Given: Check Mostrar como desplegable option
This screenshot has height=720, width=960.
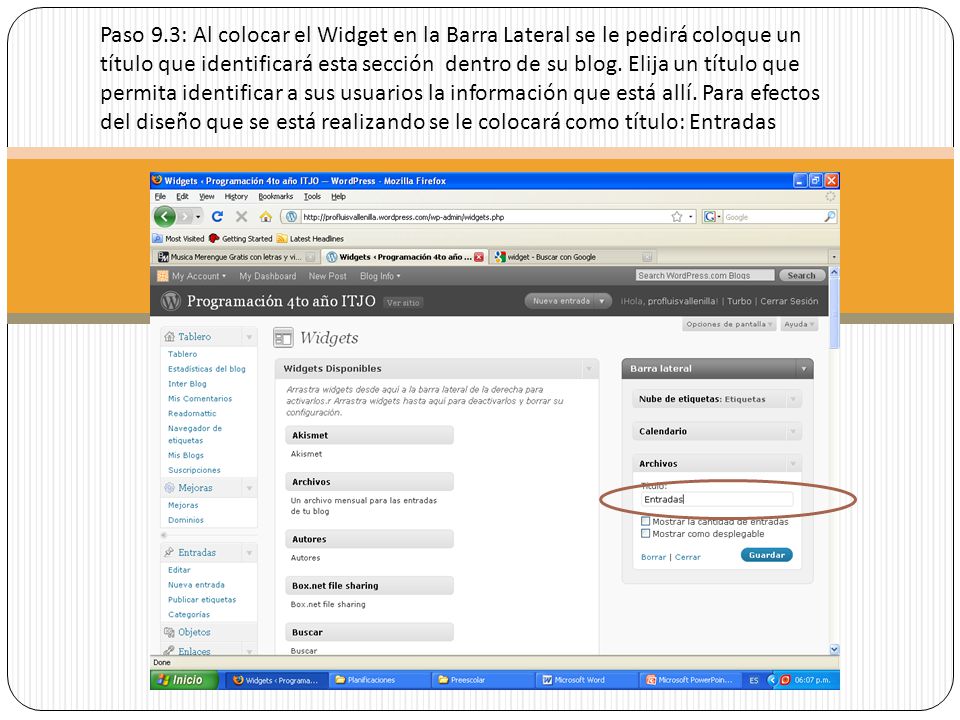Looking at the screenshot, I should click(645, 534).
